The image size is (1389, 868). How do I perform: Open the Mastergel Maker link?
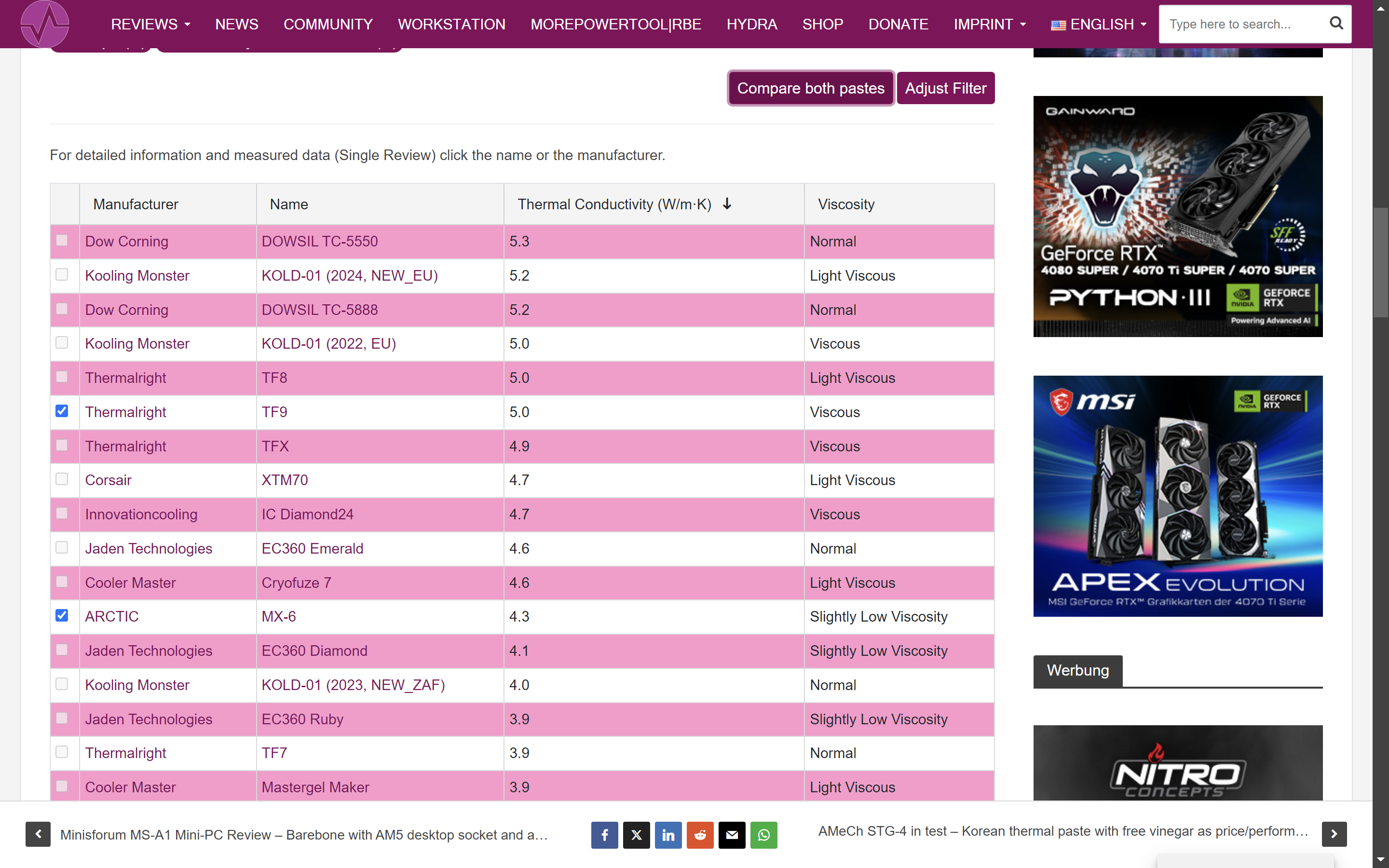315,787
